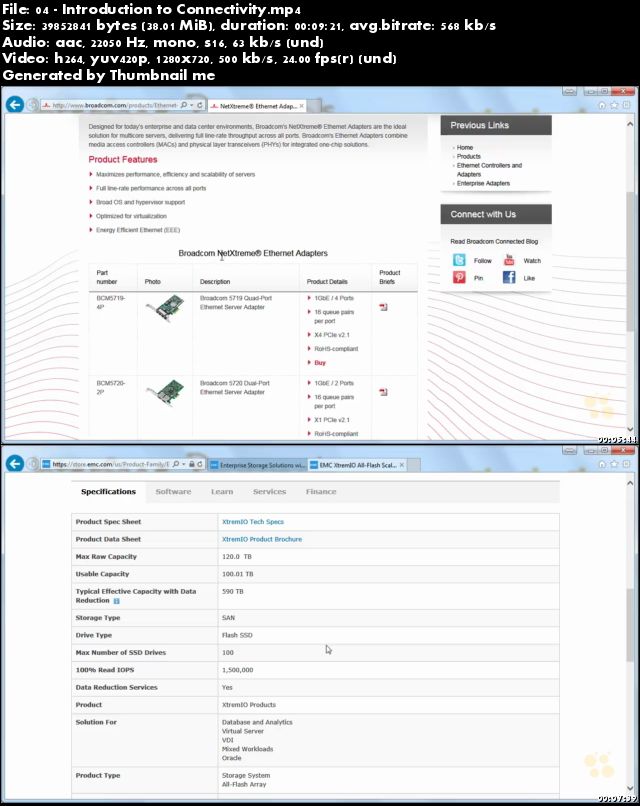Click the 'Max Raw Capacity' row label
Image resolution: width=640 pixels, height=806 pixels.
pos(106,556)
